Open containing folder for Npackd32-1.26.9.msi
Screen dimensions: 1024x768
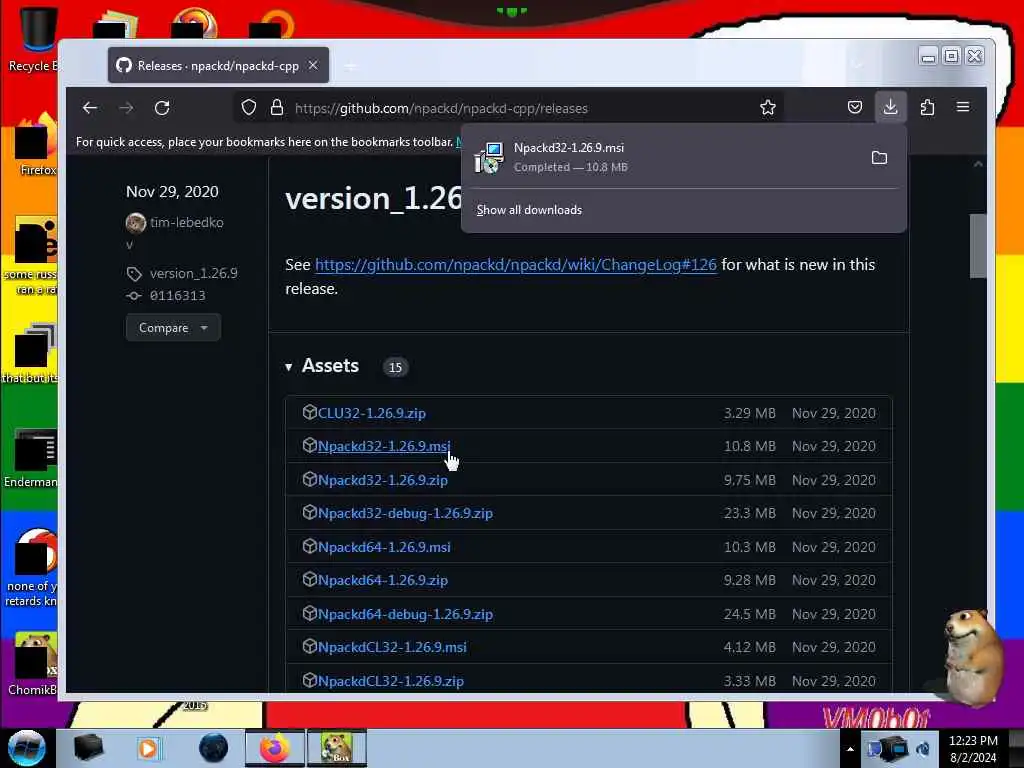879,157
